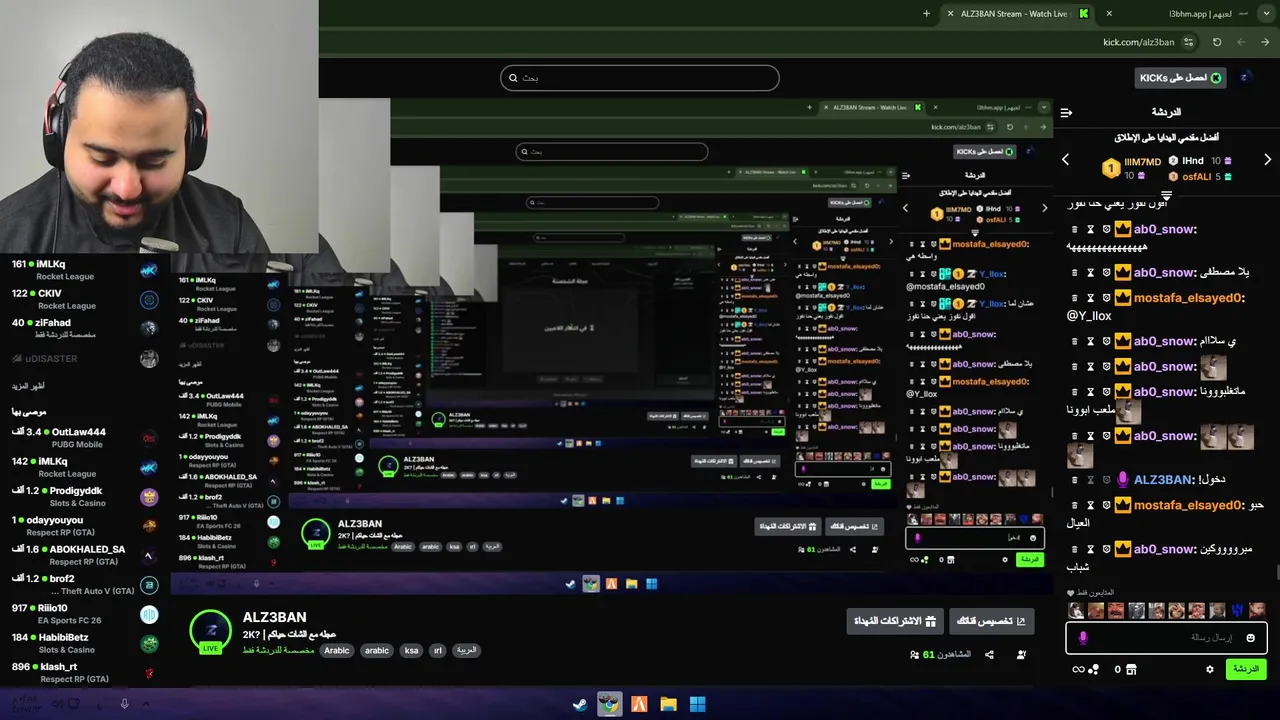Click the chat panel scrollbar

1276,572
